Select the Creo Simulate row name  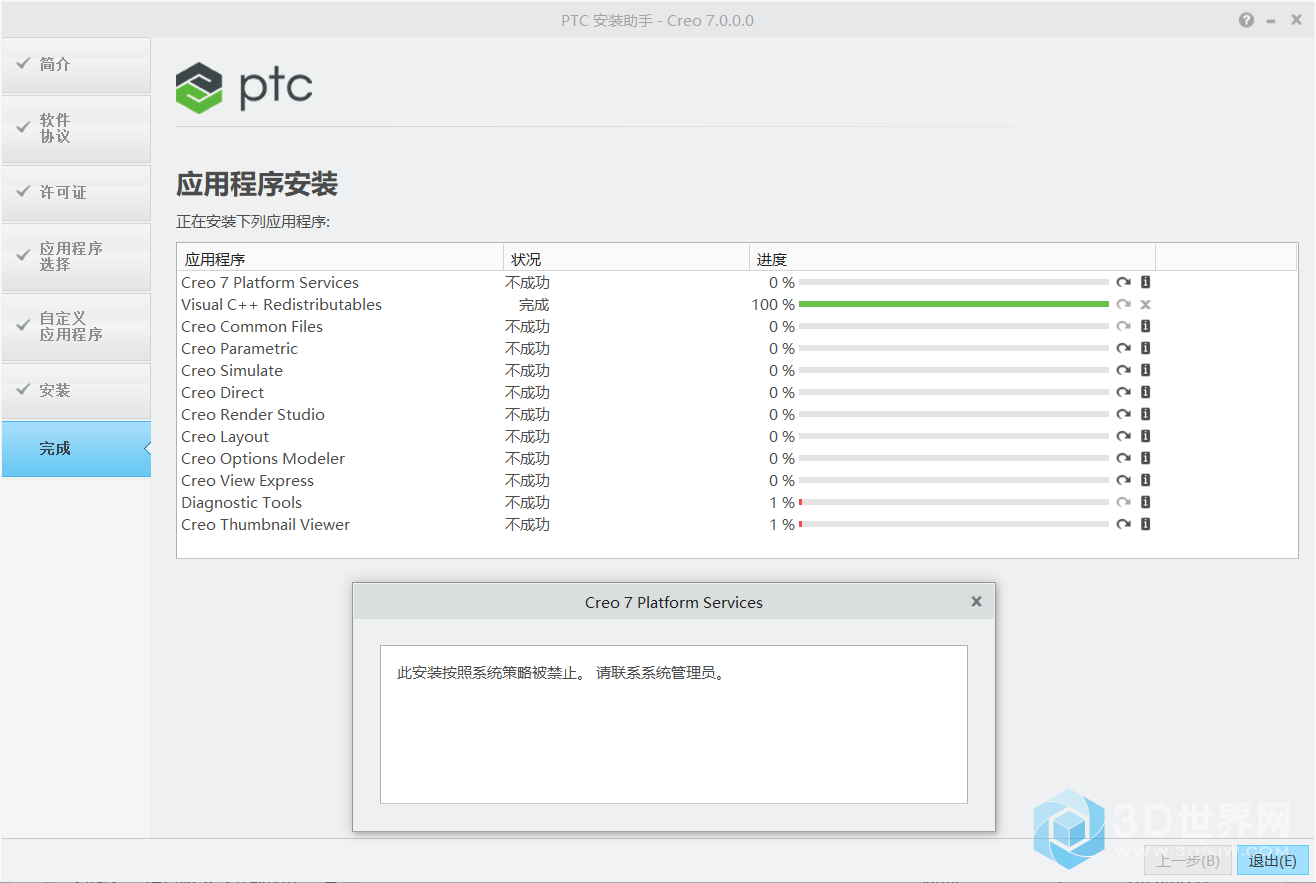(x=232, y=371)
